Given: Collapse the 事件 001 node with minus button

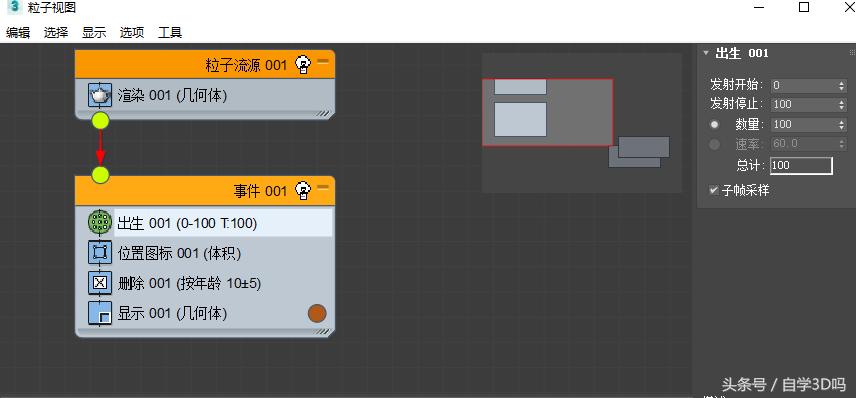Looking at the screenshot, I should pos(323,187).
